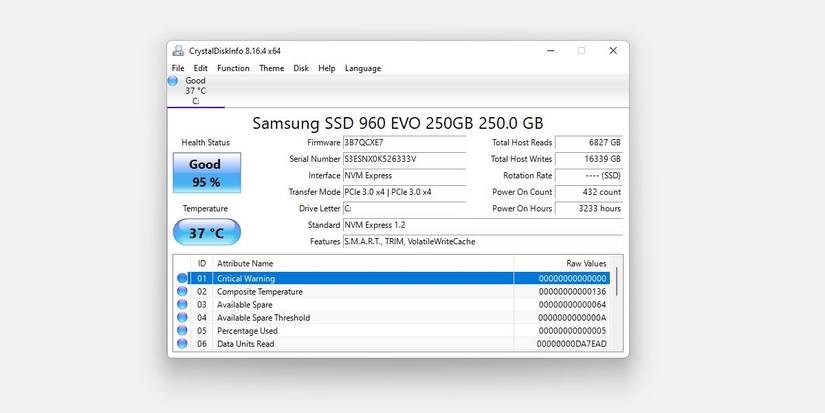The width and height of the screenshot is (825, 413).
Task: Click the Drive Letter C: field
Action: click(x=404, y=208)
